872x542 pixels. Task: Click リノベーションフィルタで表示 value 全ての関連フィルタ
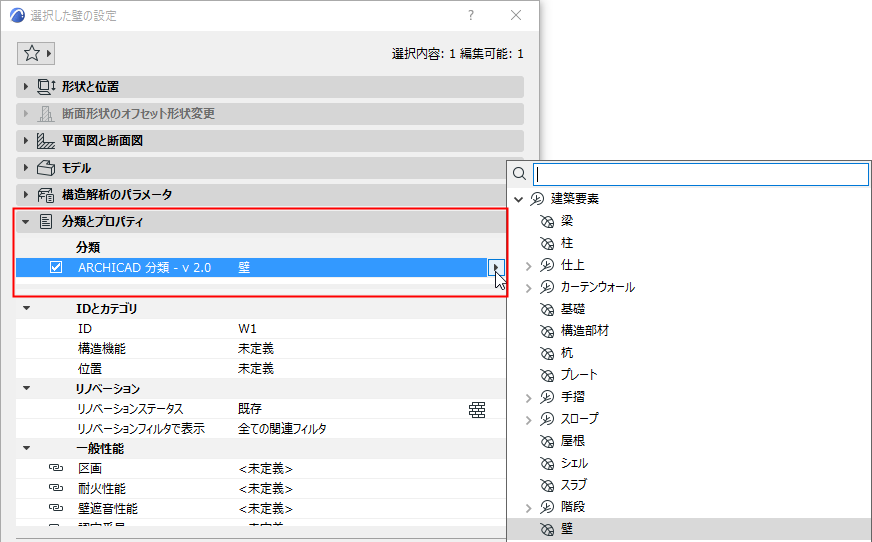[x=283, y=429]
